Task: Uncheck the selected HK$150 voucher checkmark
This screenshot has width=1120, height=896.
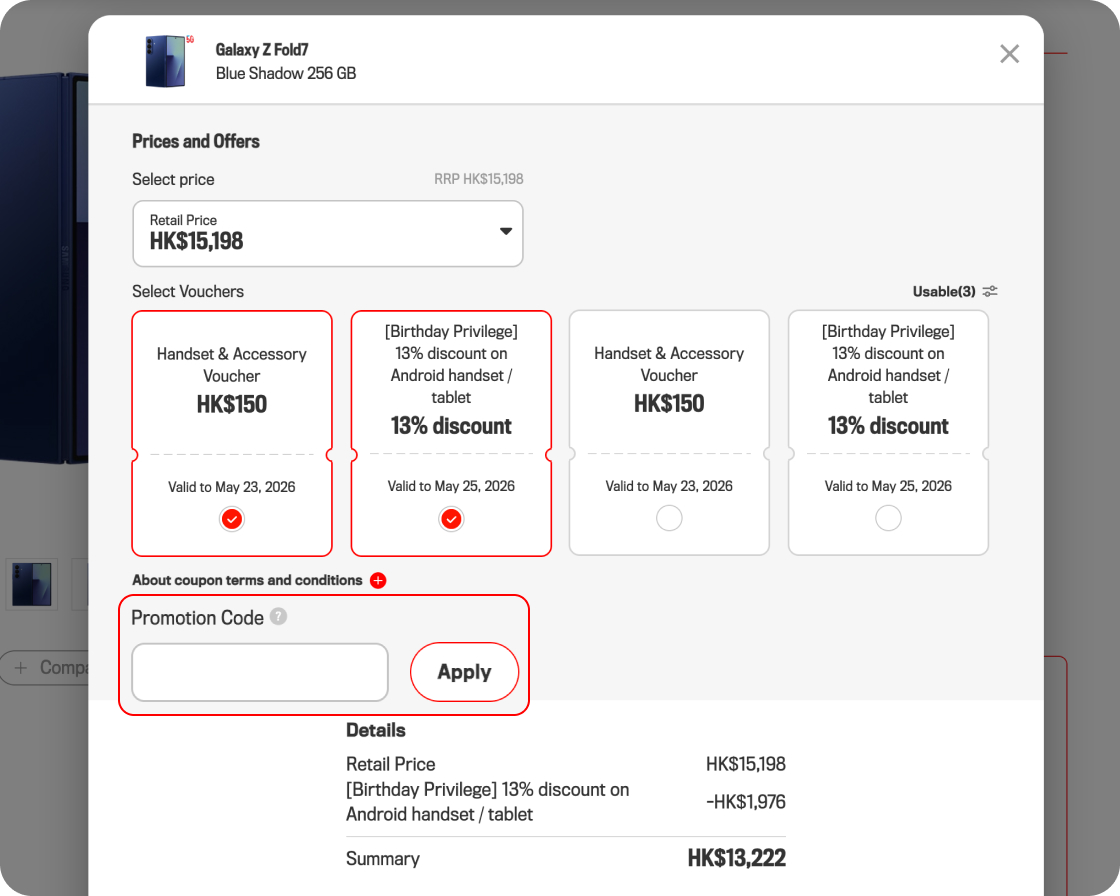Action: (232, 518)
